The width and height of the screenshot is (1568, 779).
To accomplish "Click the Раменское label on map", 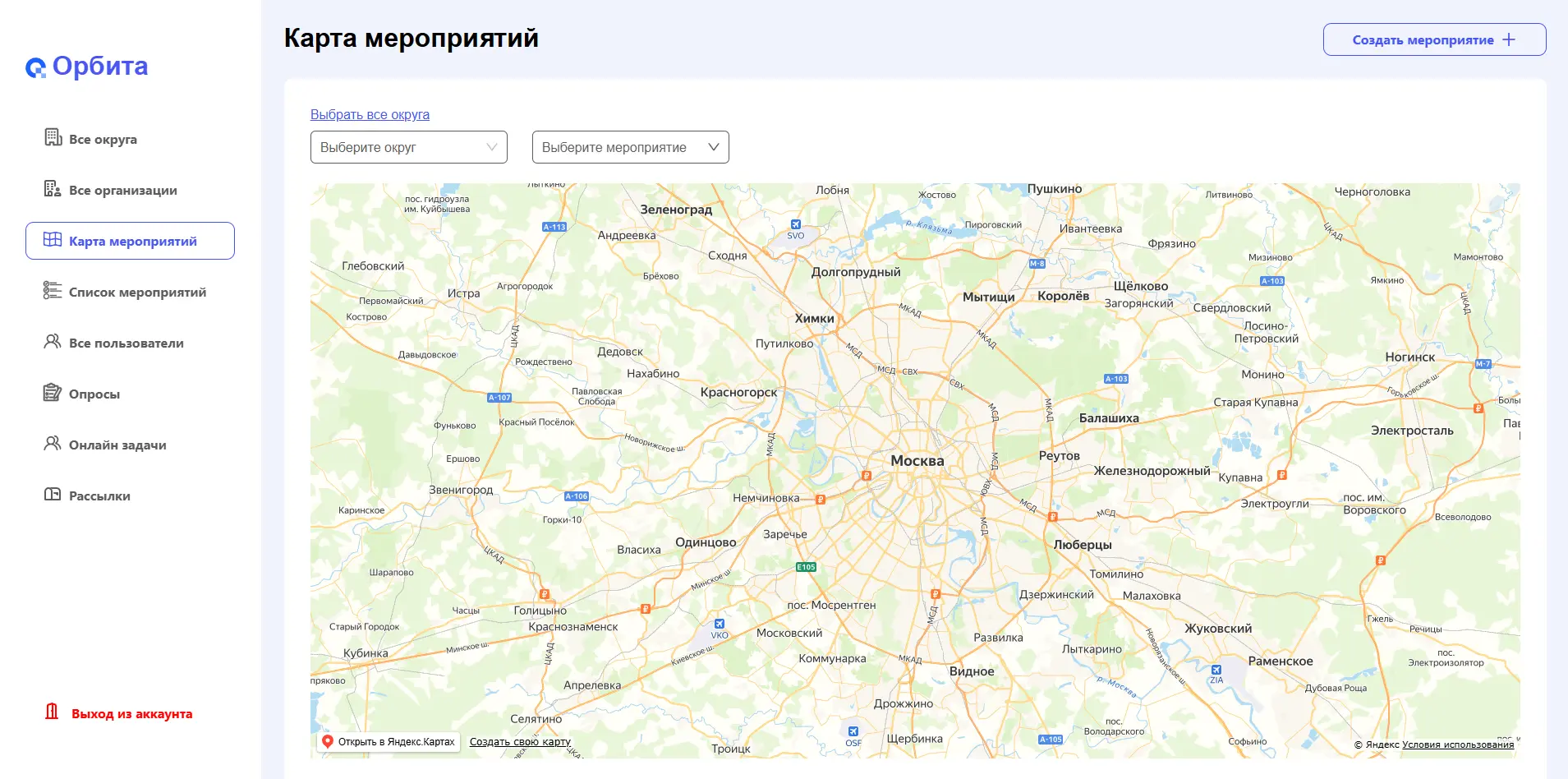I will click(1281, 661).
